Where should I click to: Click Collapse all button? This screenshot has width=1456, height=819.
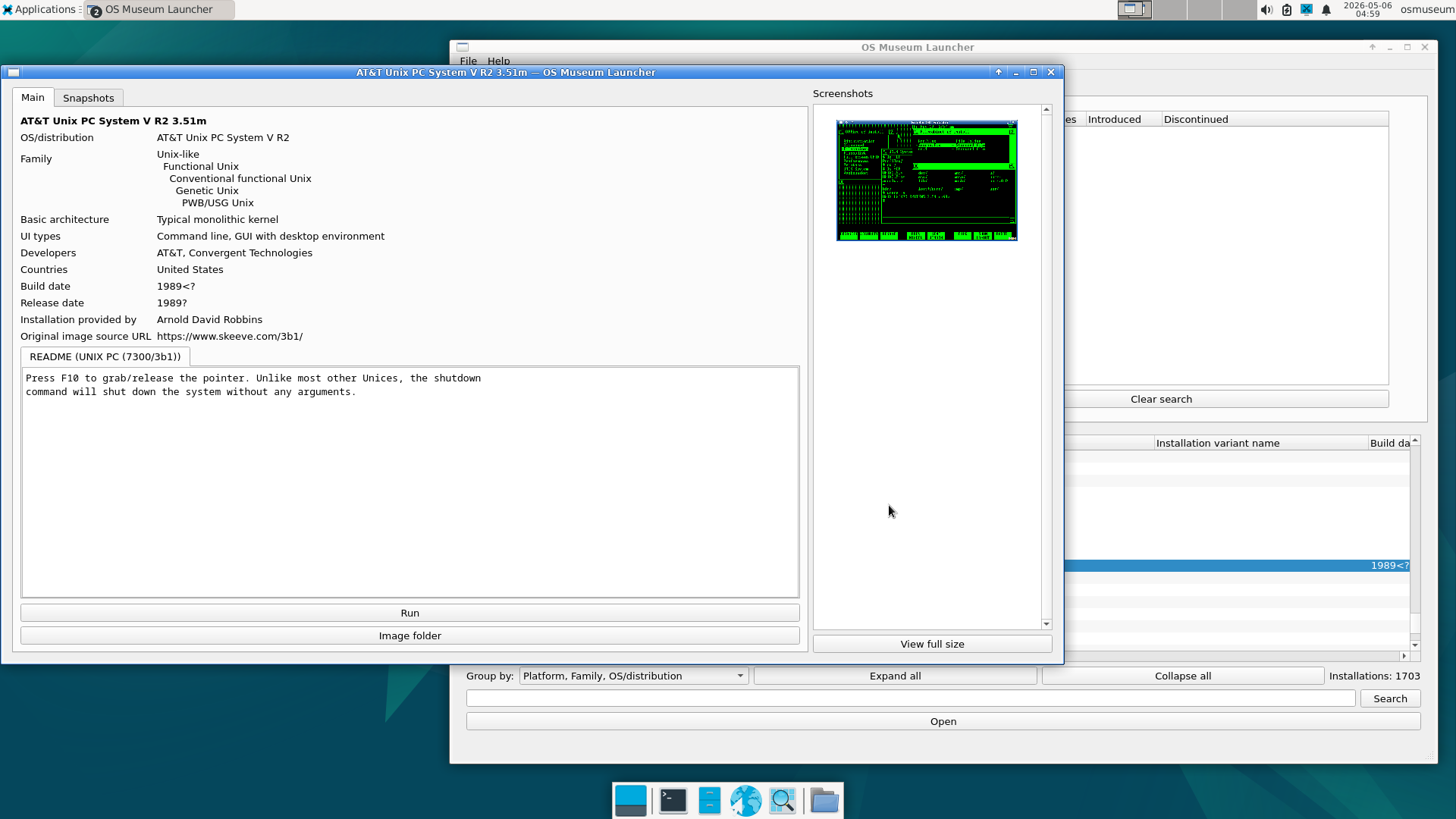(x=1183, y=676)
